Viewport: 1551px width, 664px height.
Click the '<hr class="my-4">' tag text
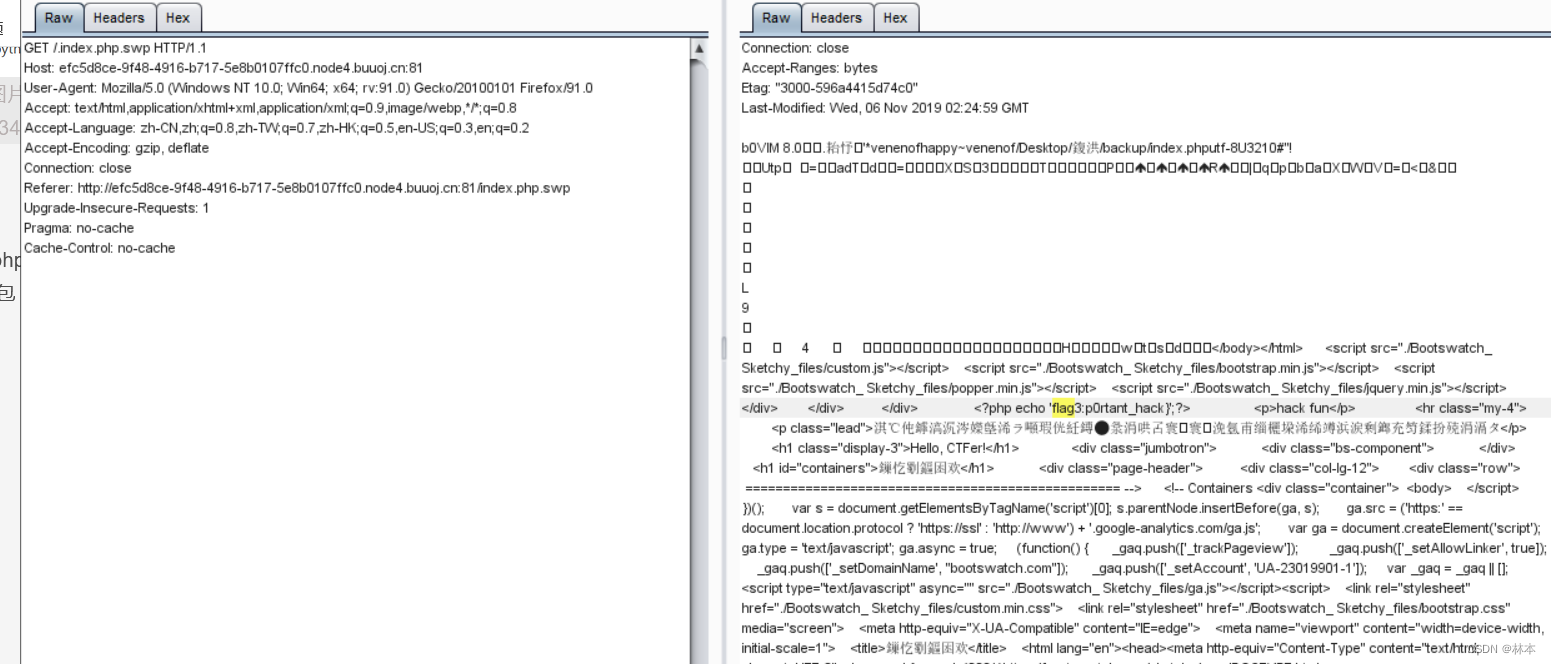(x=1471, y=408)
